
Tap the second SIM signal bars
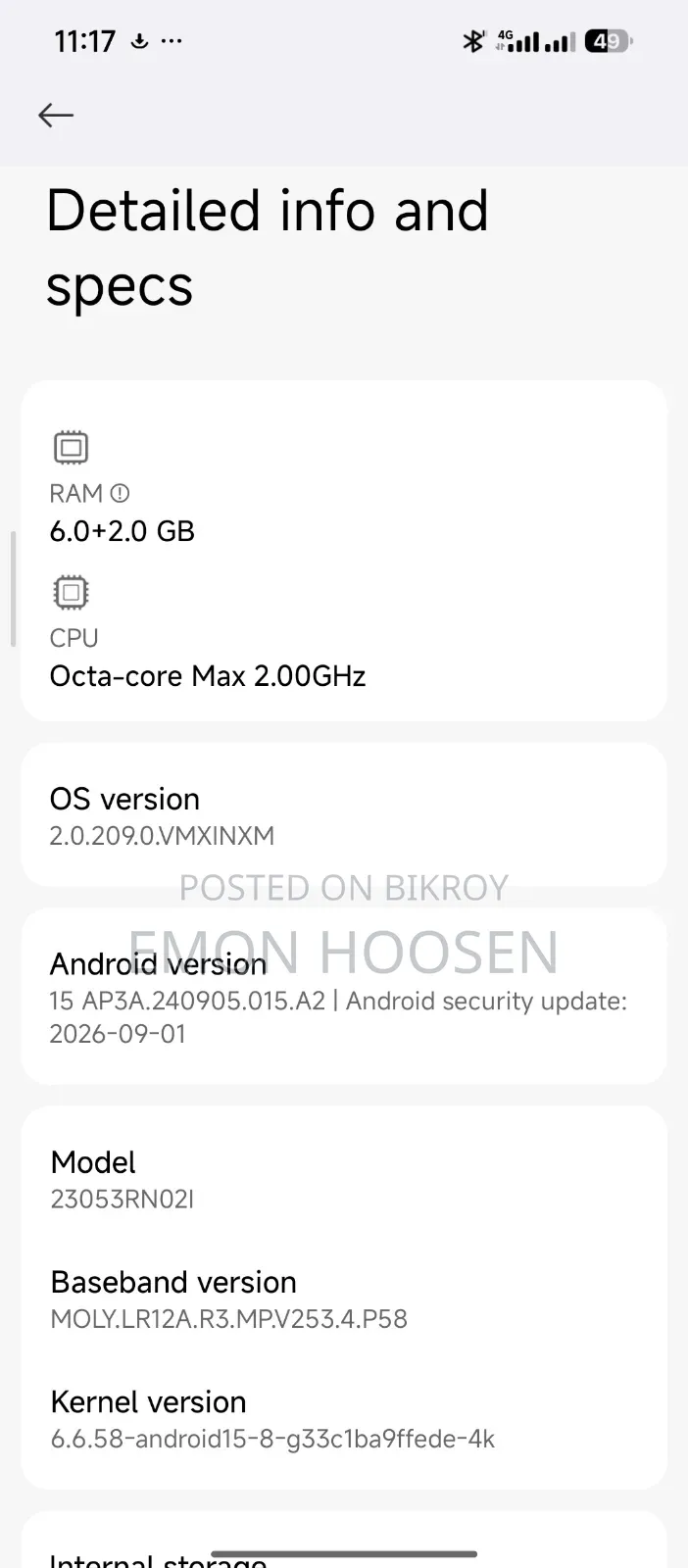pos(560,42)
